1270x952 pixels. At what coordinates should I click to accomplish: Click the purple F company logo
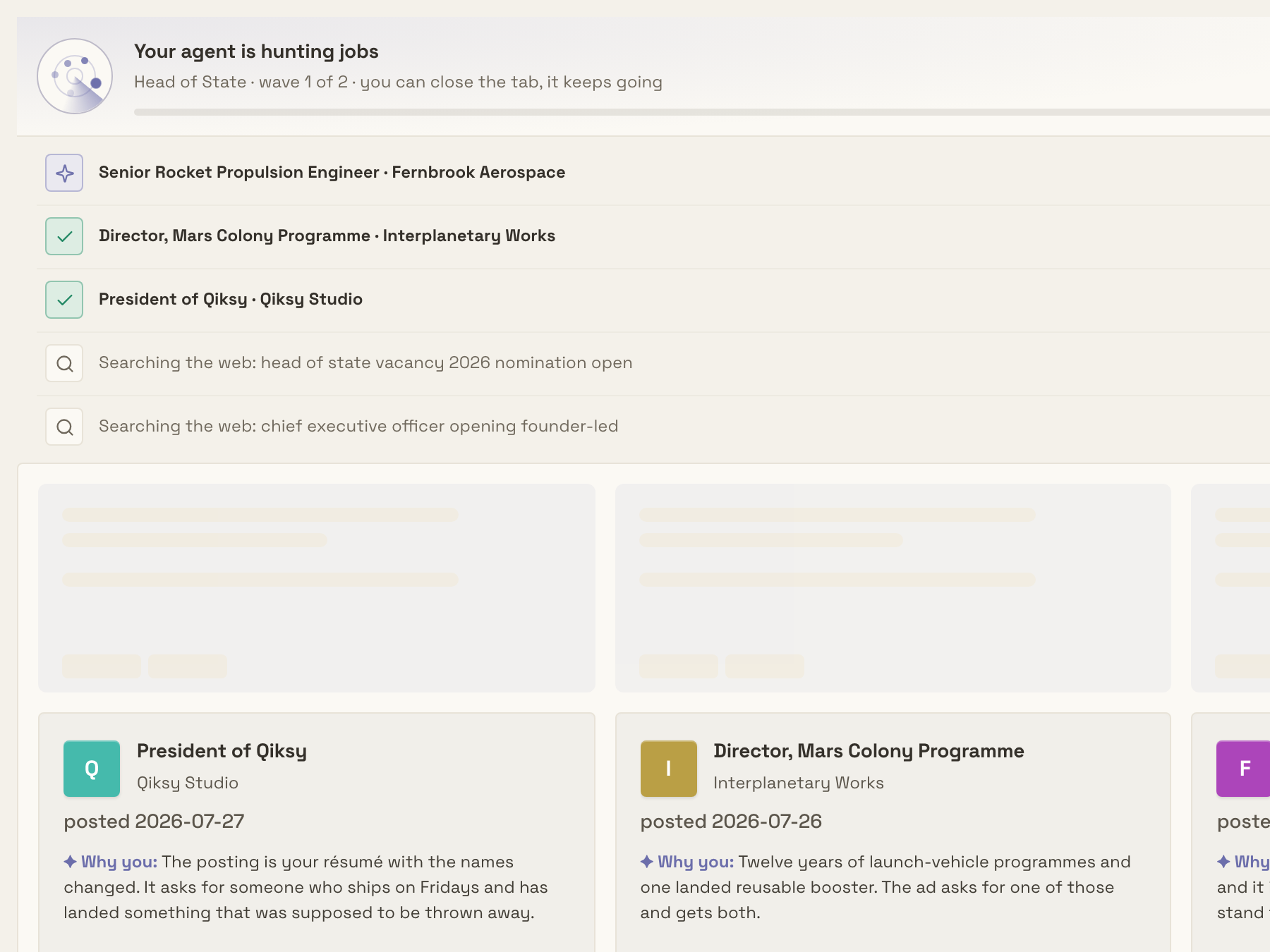tap(1243, 769)
